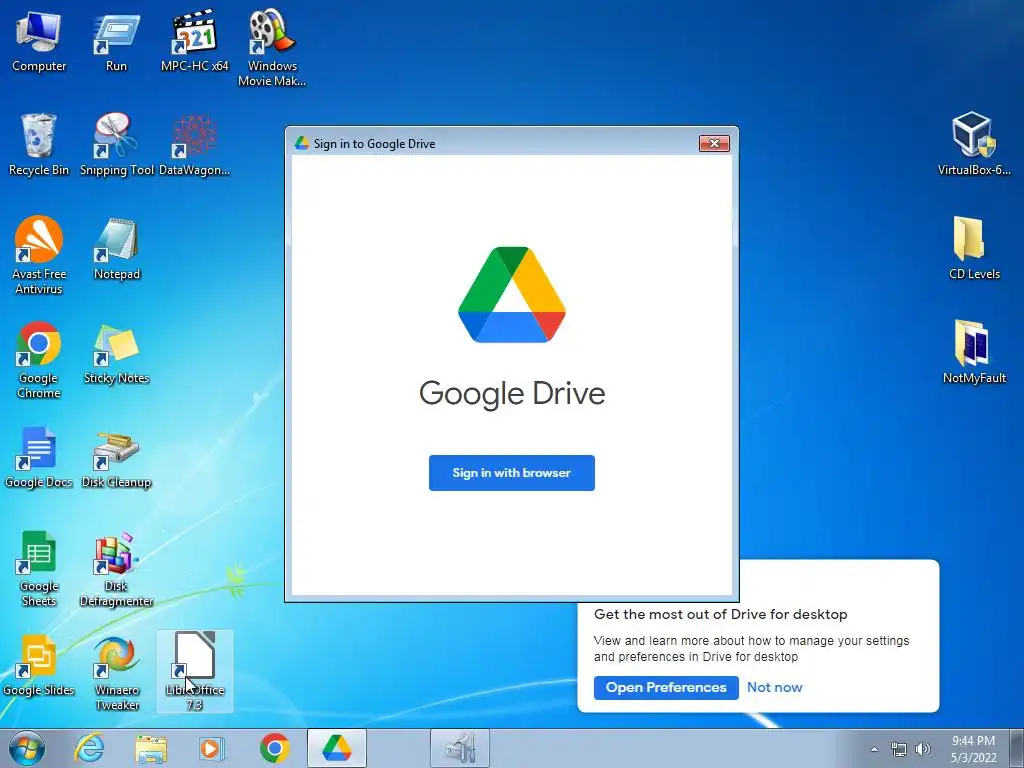Select the Sticky Notes icon
Viewport: 1024px width, 768px height.
[116, 353]
